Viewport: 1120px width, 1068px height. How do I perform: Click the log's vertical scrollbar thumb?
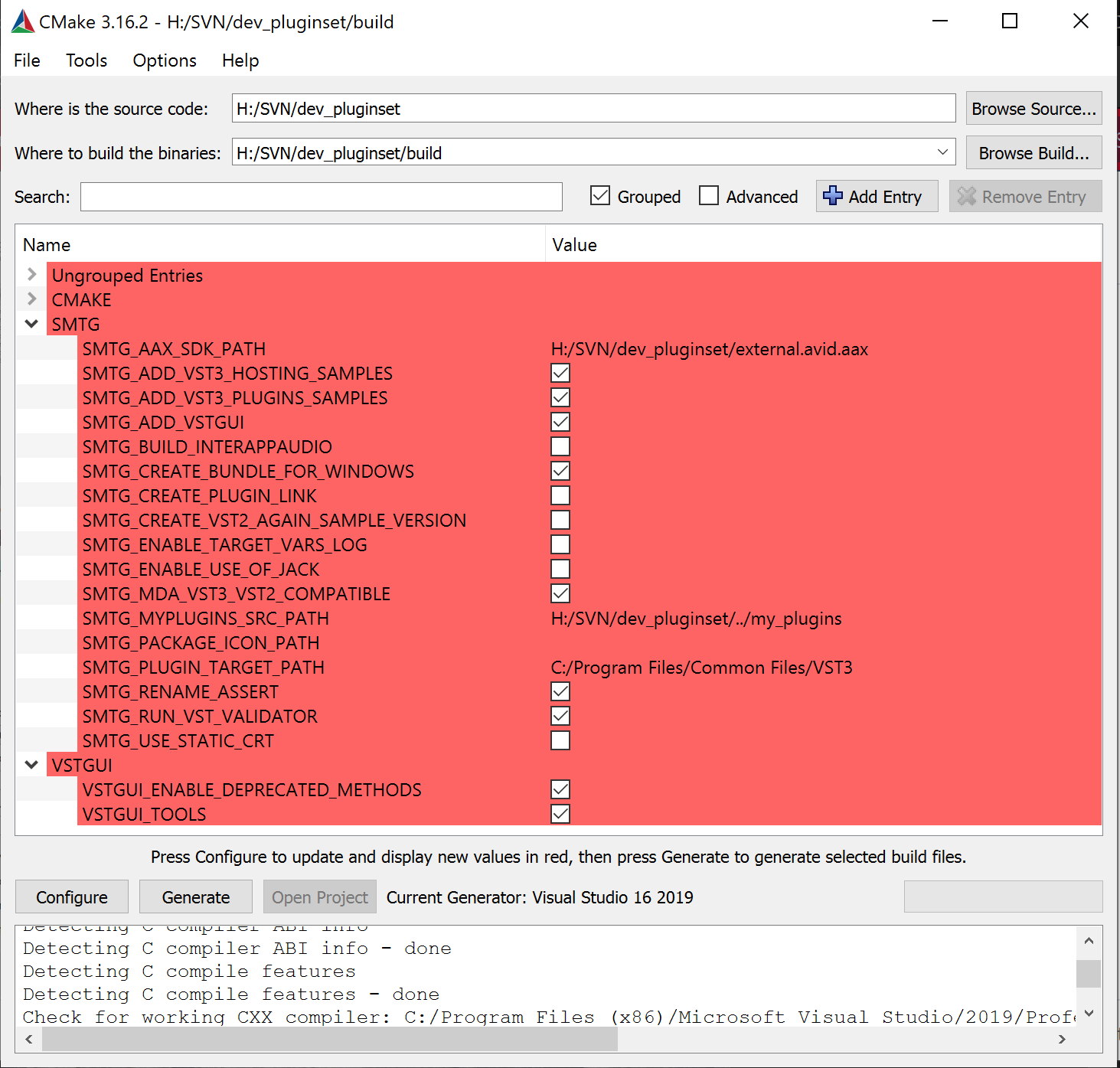point(1088,974)
